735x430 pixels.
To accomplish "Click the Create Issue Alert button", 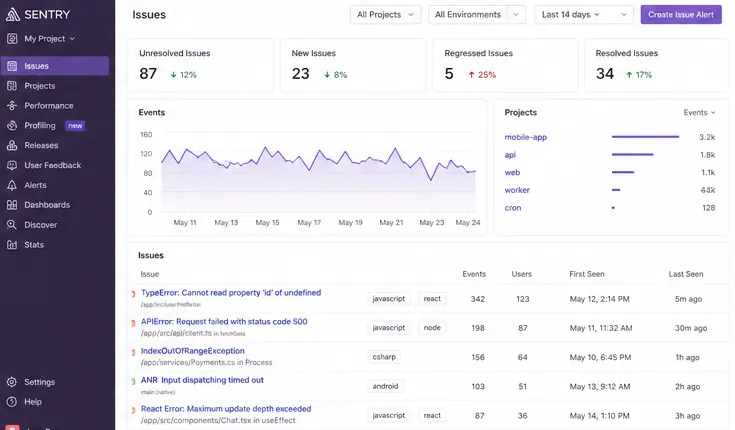I will click(681, 15).
